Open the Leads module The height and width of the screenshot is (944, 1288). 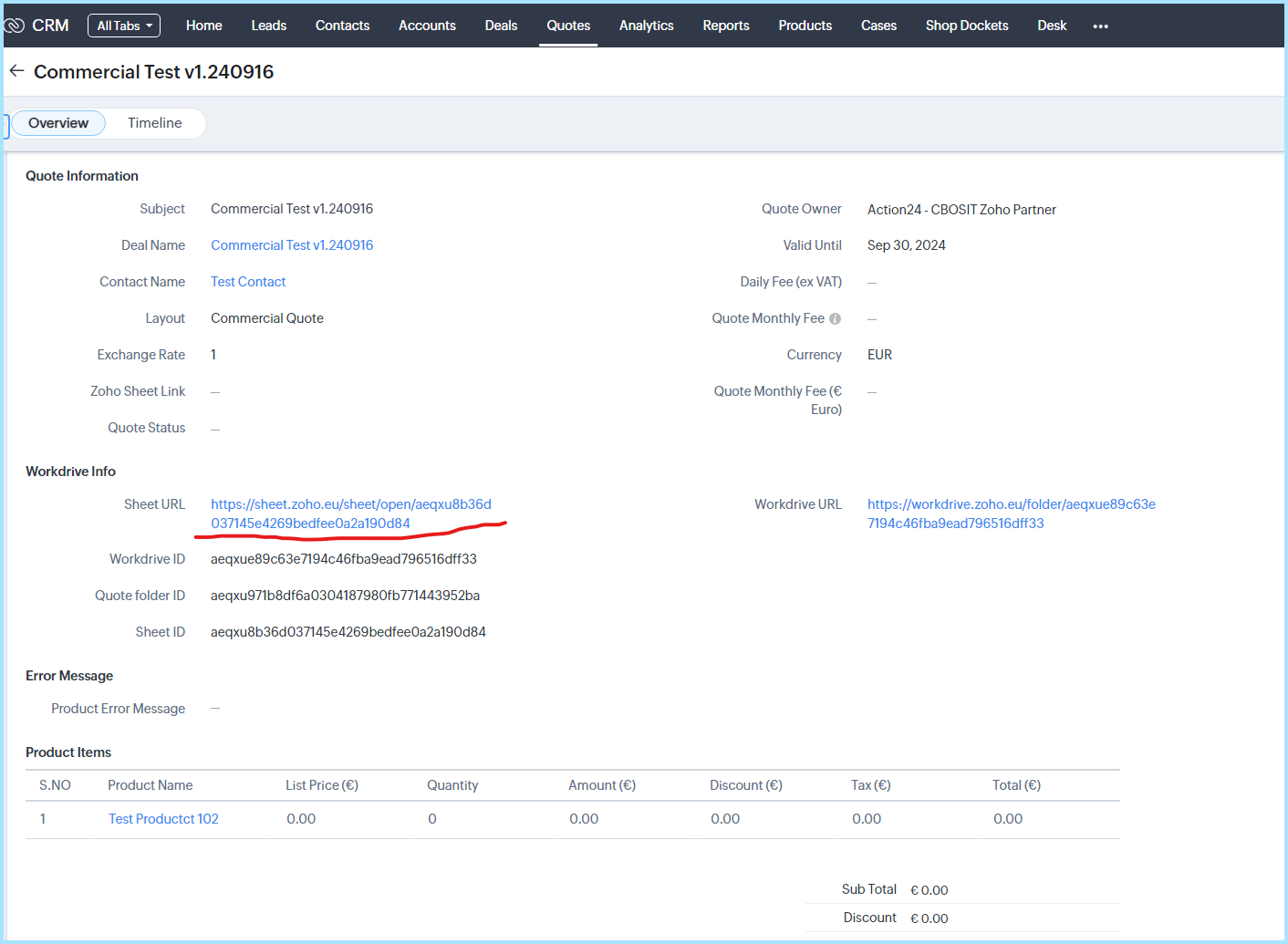tap(268, 26)
